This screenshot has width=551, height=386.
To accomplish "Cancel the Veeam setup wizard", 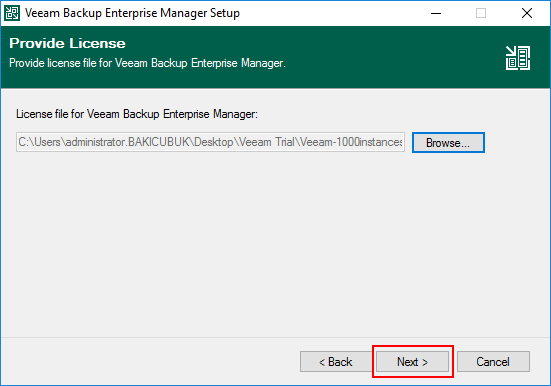I will [493, 361].
